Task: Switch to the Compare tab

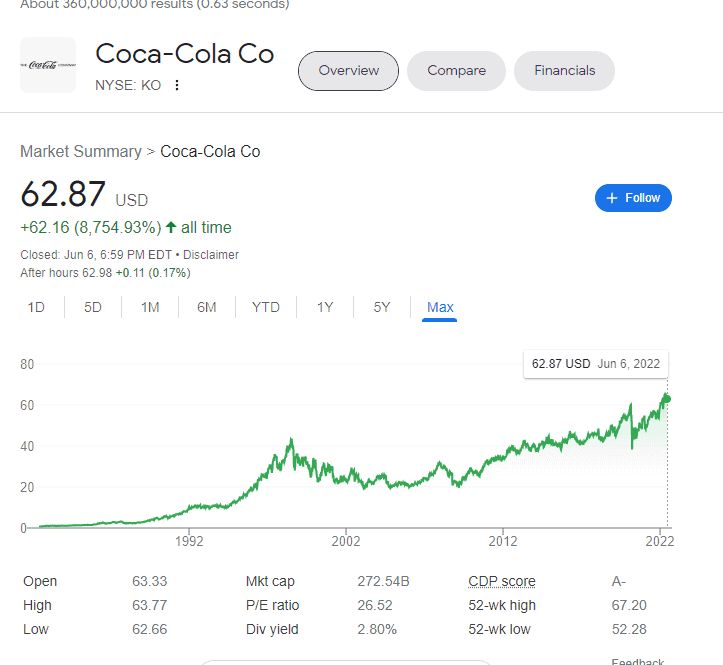Action: tap(456, 71)
